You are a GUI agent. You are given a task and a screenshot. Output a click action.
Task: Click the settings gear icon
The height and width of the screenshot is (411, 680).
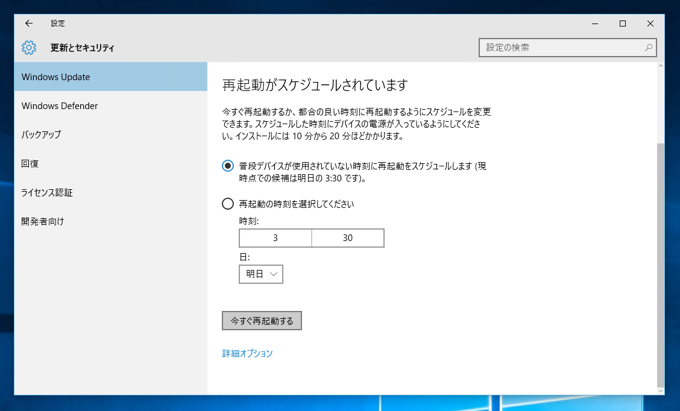coord(29,48)
